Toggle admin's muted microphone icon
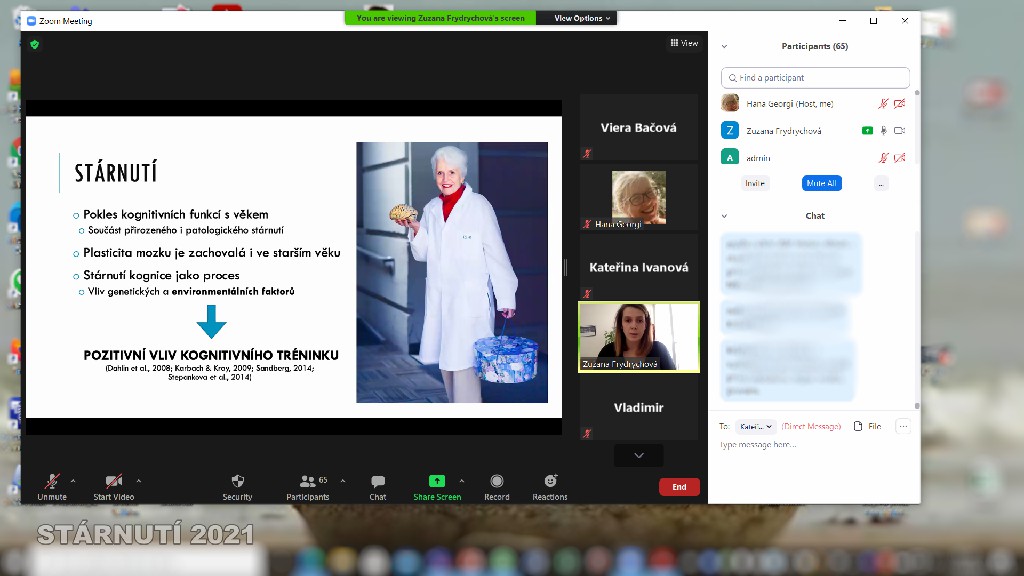Screen dimensions: 1024x576 (x=883, y=157)
